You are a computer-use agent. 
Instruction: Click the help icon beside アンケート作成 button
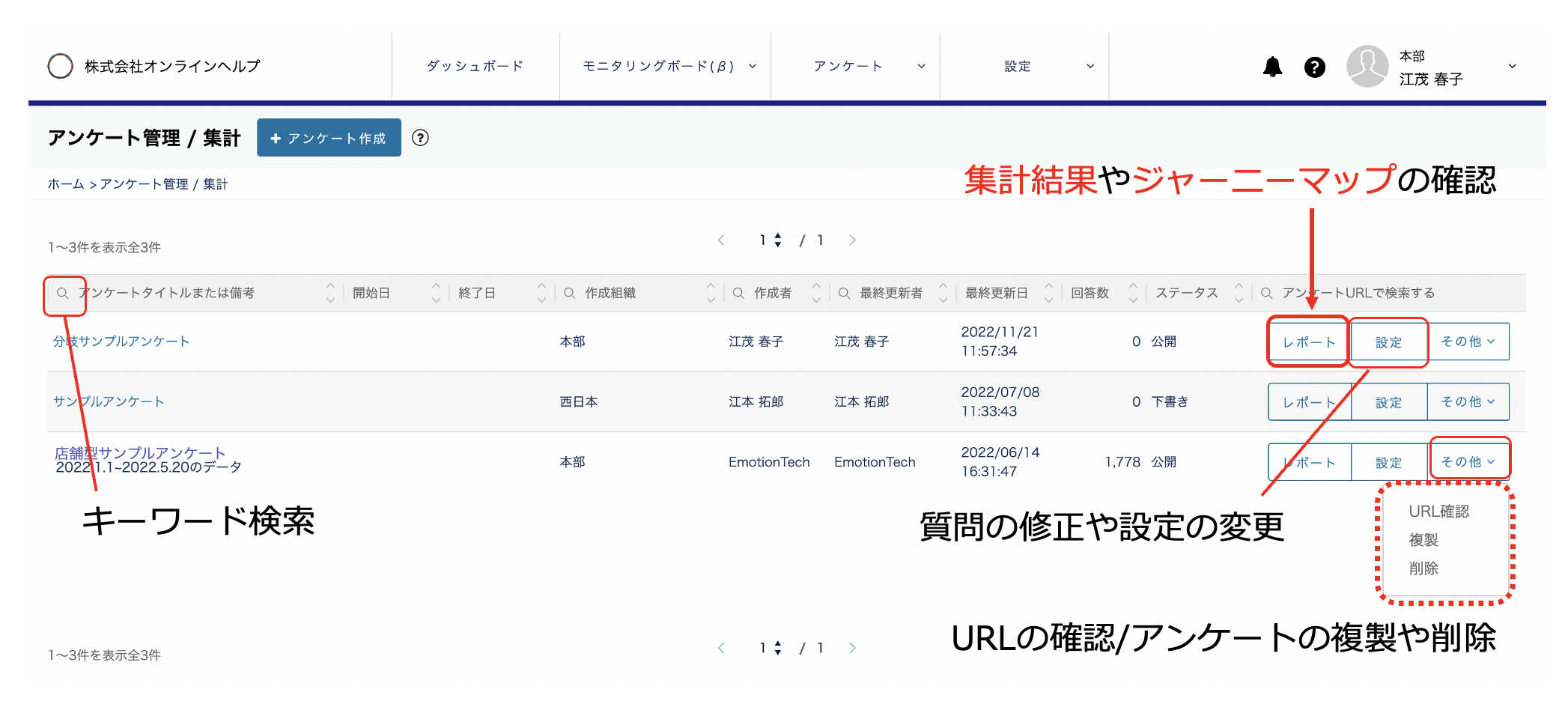tap(421, 138)
